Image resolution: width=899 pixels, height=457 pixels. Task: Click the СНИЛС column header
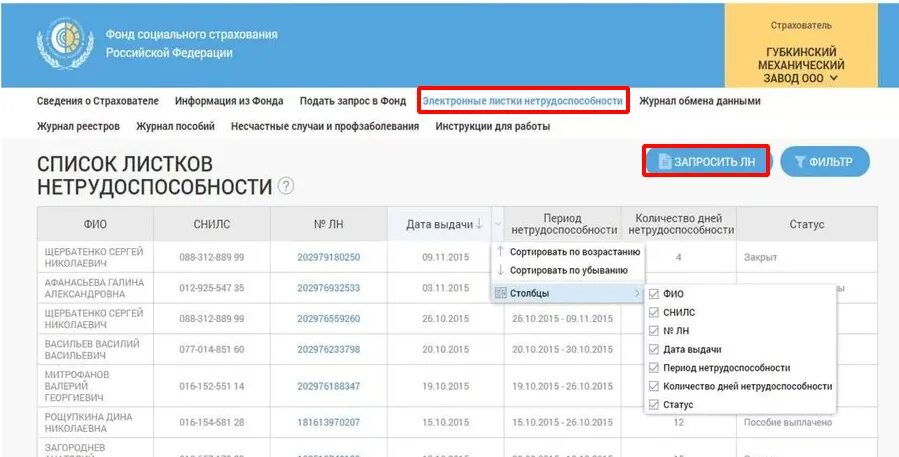point(212,224)
